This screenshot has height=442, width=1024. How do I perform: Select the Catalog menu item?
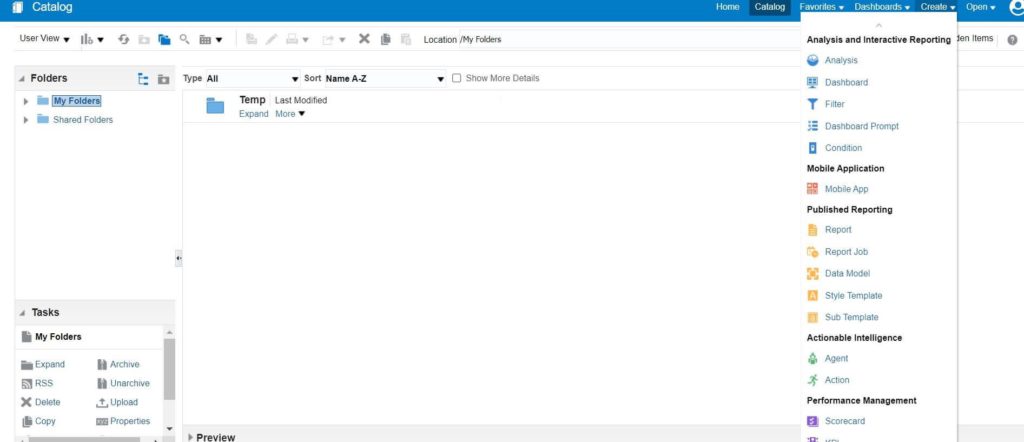(769, 7)
